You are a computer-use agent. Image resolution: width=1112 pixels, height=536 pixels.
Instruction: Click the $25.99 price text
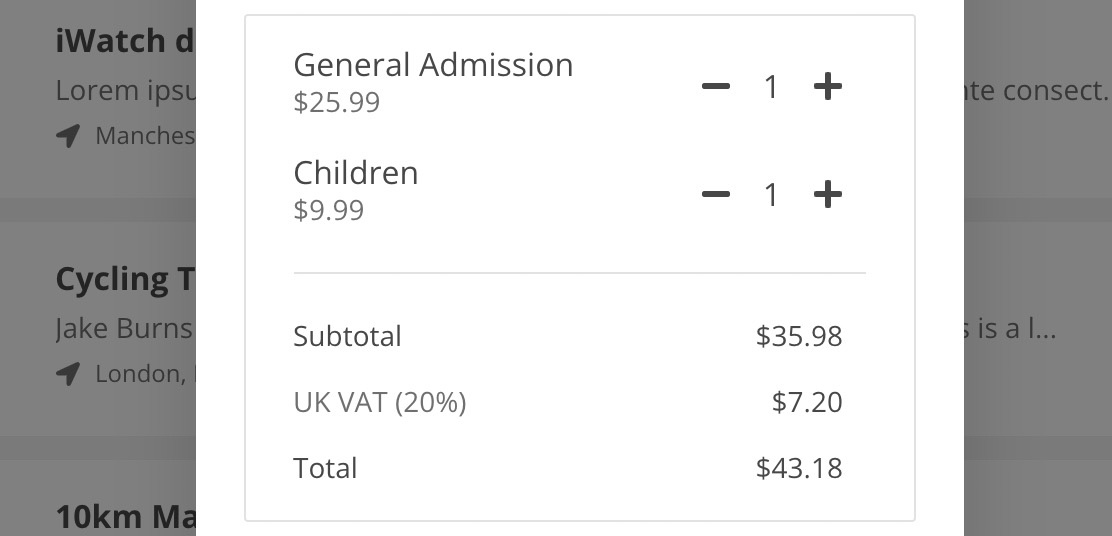point(337,102)
